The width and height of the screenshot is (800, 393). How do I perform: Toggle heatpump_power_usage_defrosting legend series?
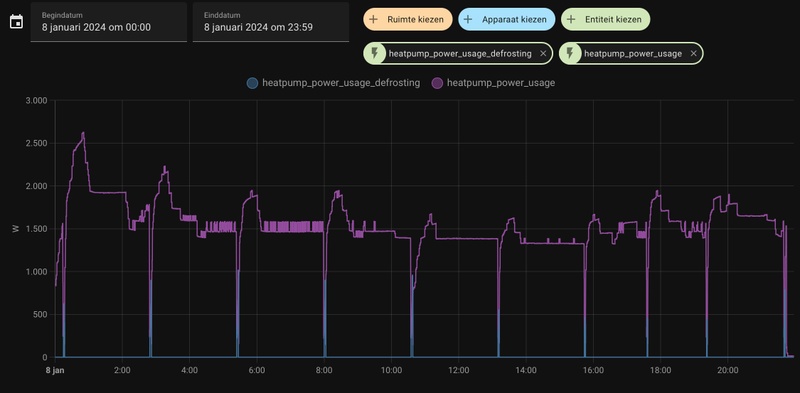coord(333,83)
